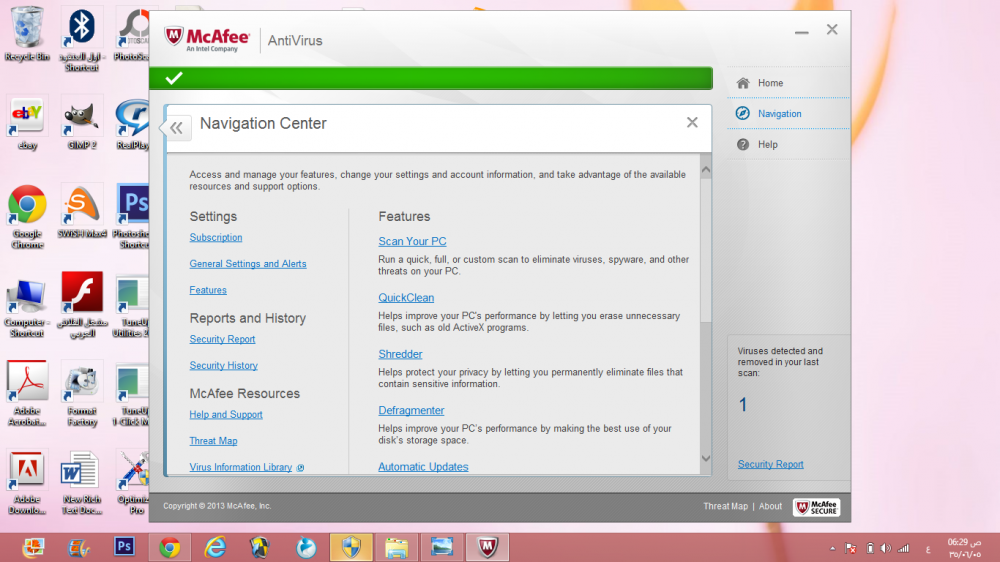Open the Shredder feature link

click(x=400, y=354)
